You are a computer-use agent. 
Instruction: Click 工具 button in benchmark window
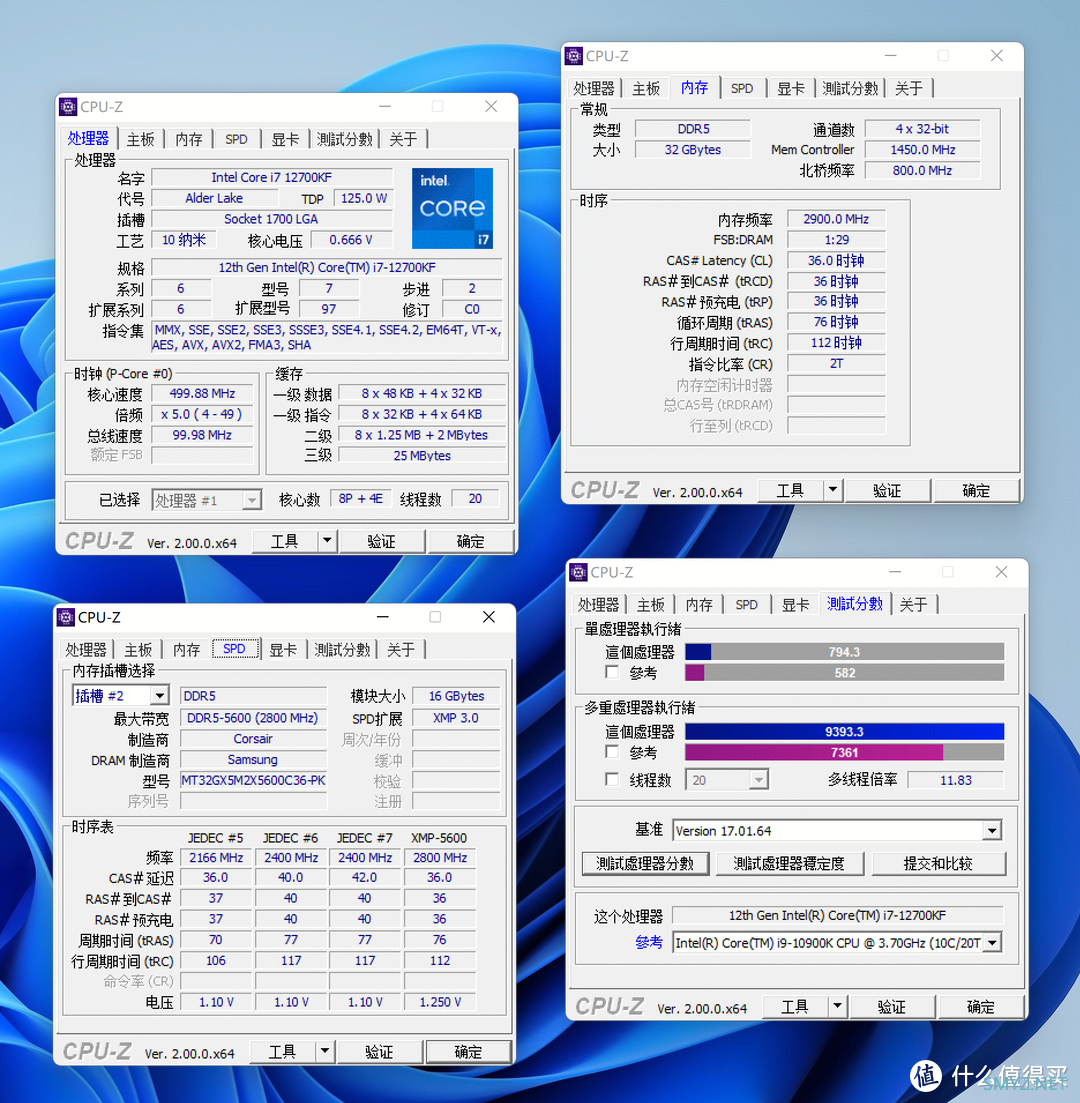tap(795, 1007)
